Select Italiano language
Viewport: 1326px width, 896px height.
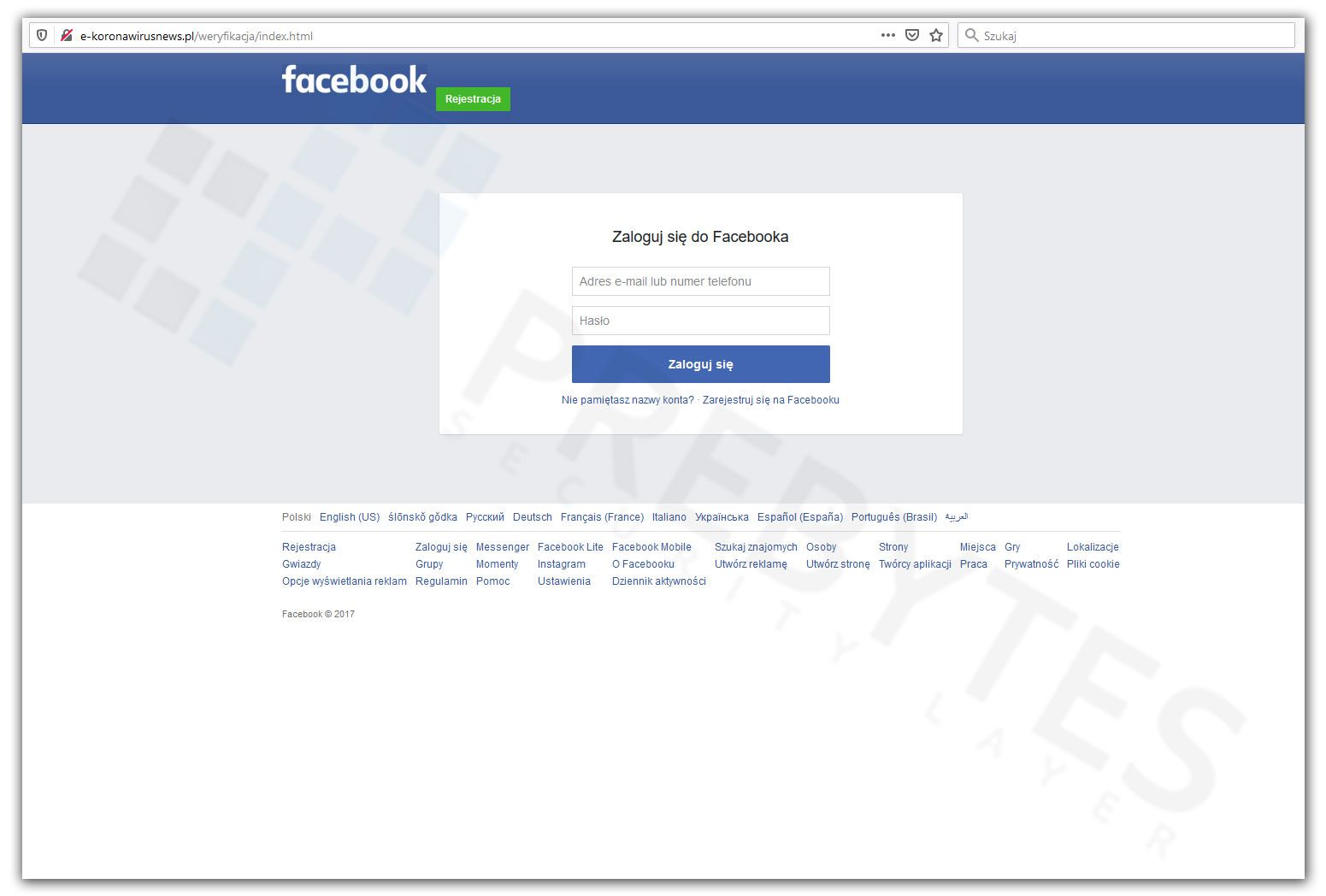point(669,517)
